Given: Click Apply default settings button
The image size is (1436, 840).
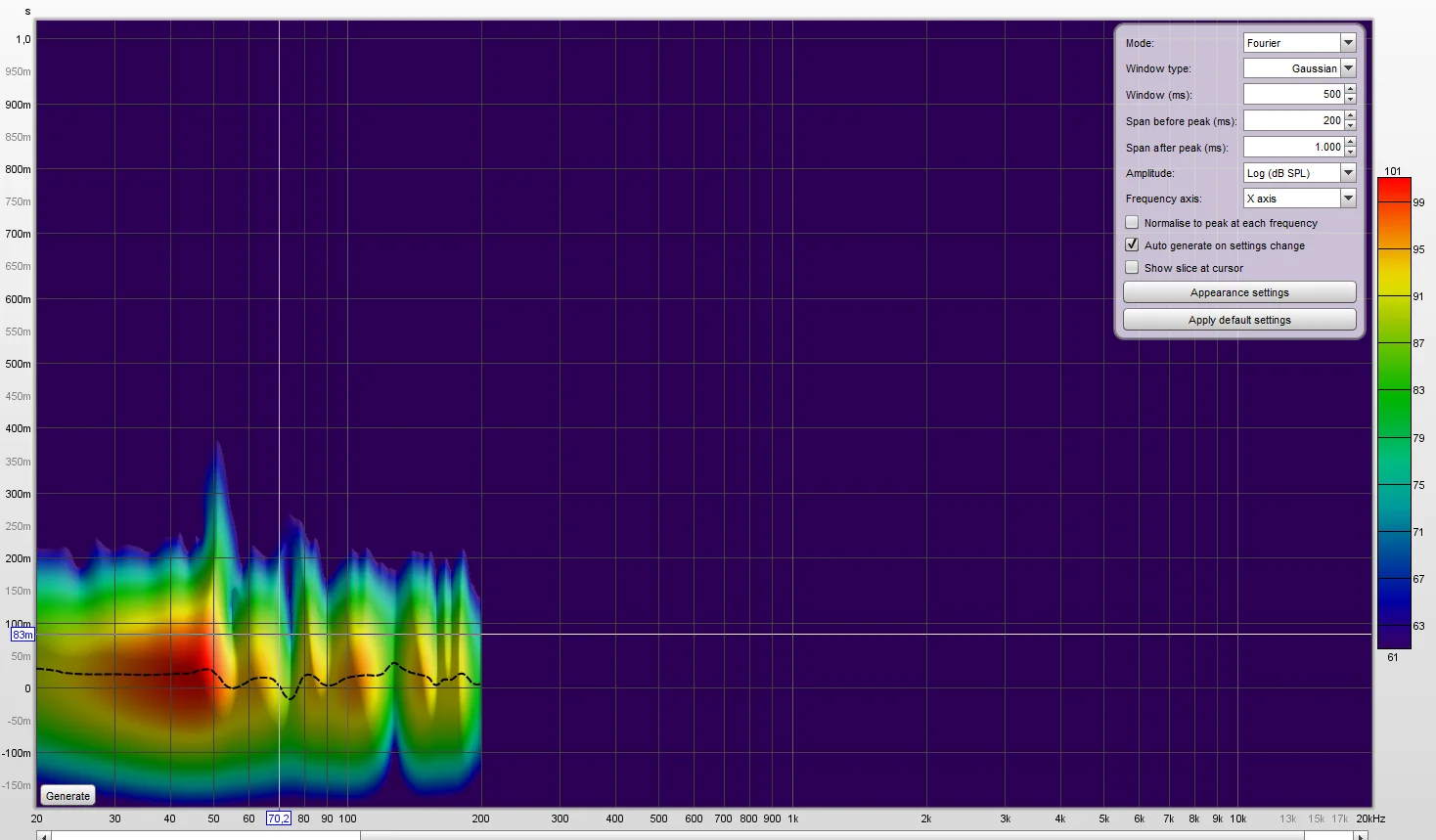Looking at the screenshot, I should pyautogui.click(x=1239, y=320).
